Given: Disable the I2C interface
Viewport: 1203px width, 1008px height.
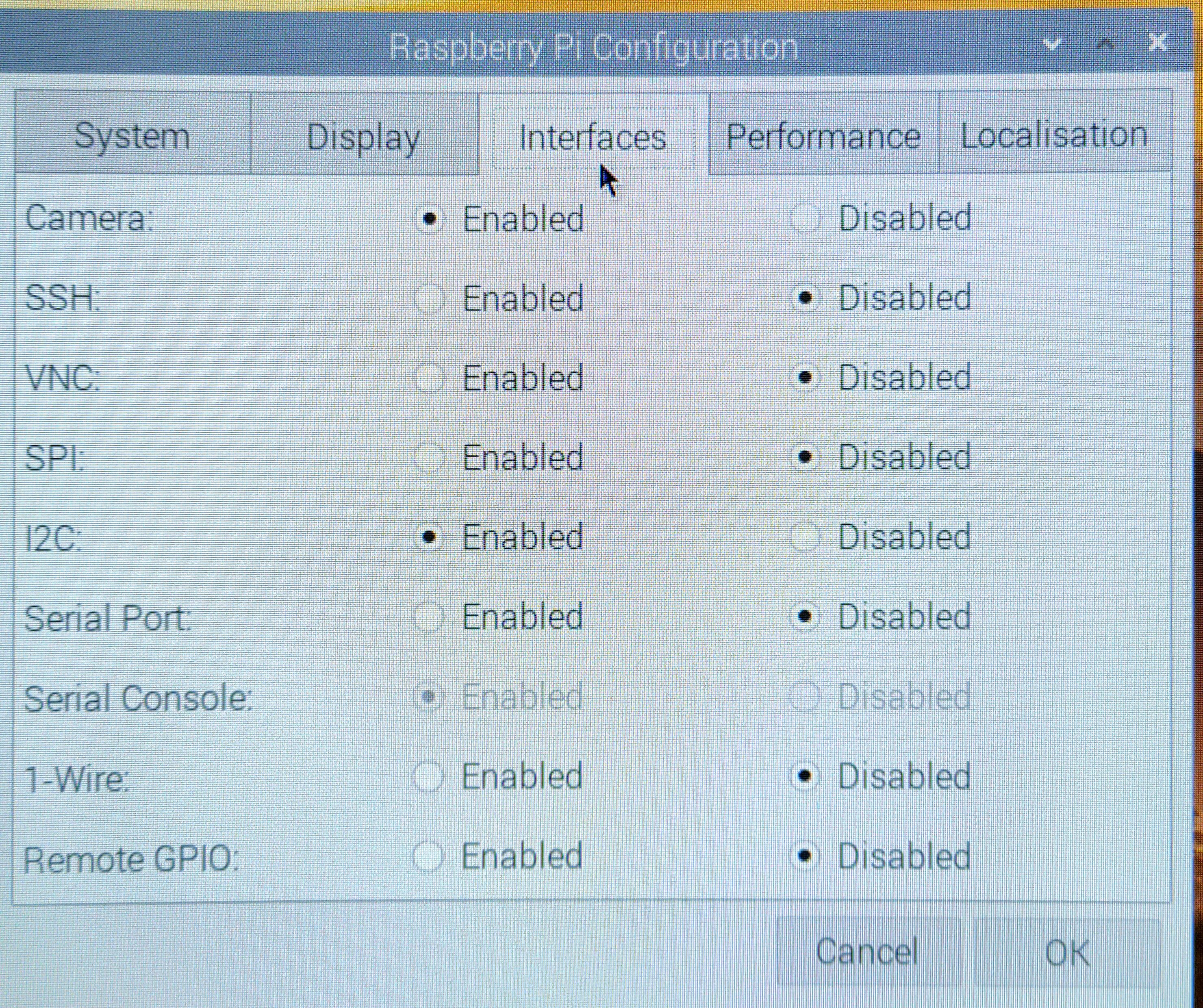Looking at the screenshot, I should pos(805,537).
